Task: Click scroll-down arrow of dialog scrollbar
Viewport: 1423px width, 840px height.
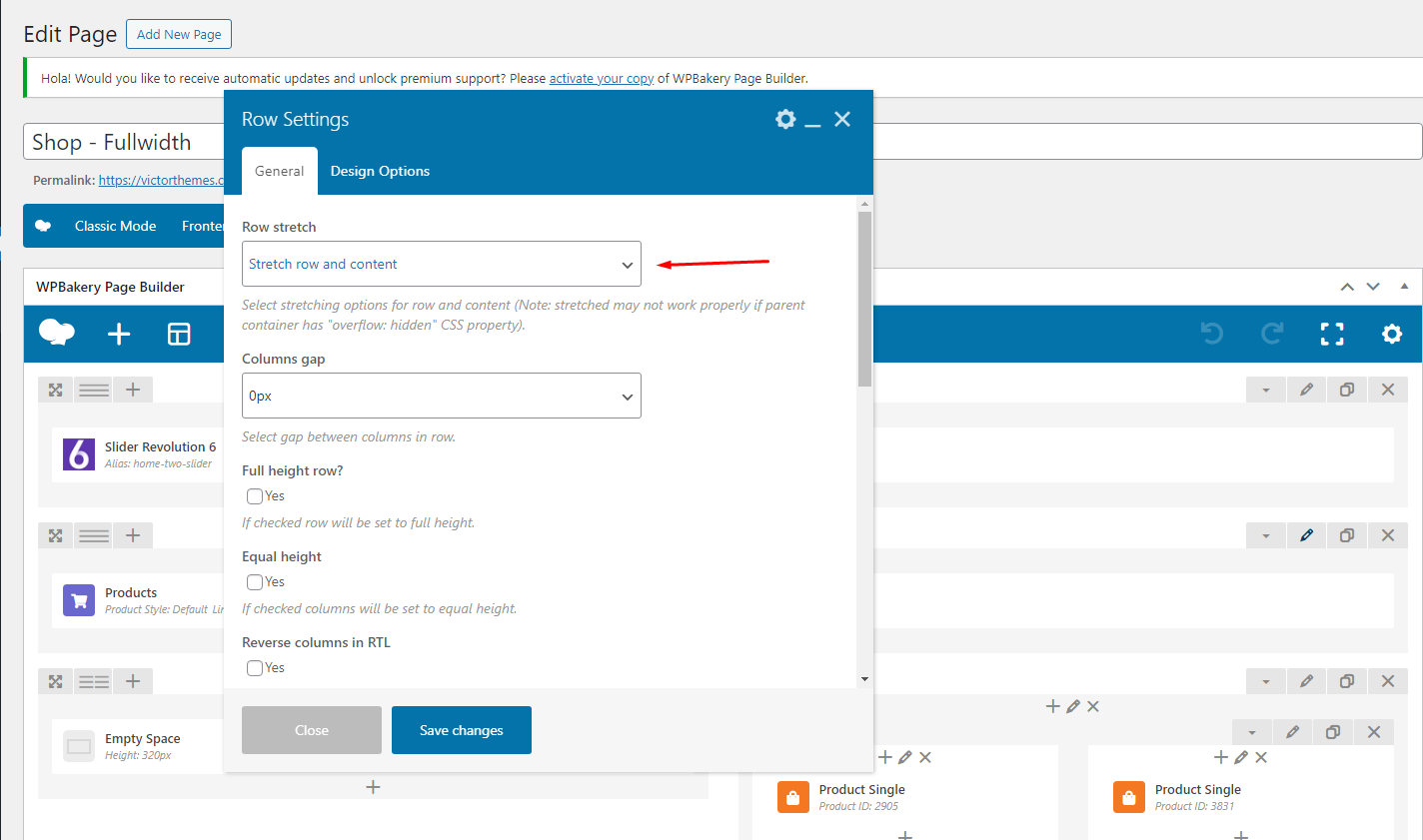Action: pyautogui.click(x=864, y=679)
